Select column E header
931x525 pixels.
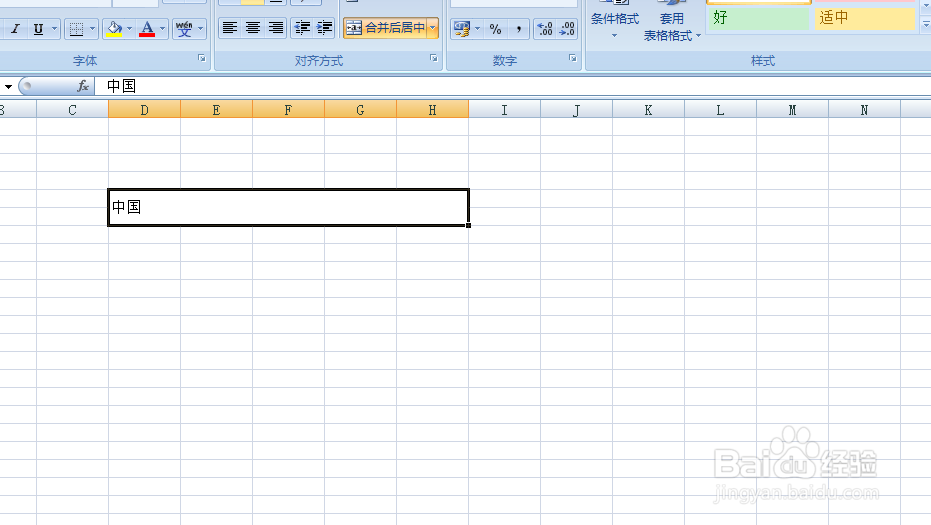click(216, 110)
